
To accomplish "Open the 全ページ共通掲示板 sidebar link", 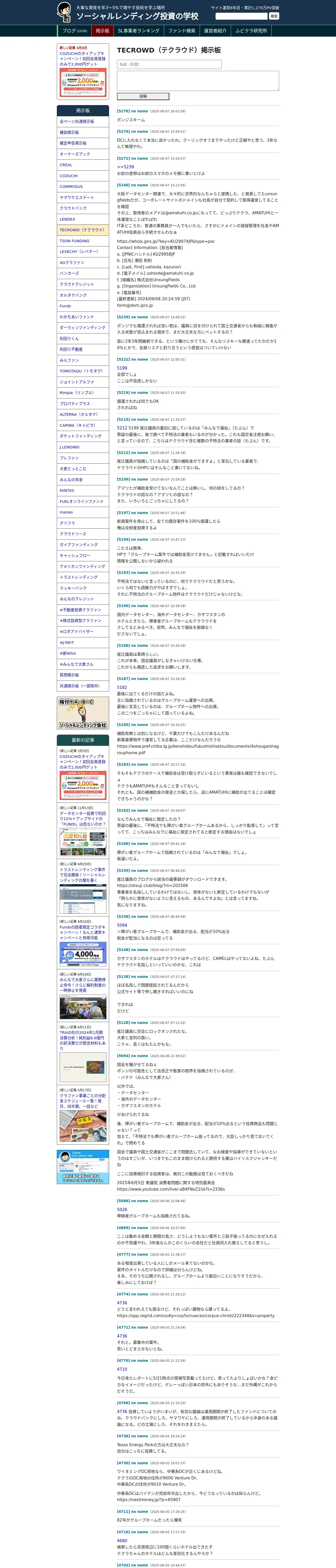I will coord(83,122).
